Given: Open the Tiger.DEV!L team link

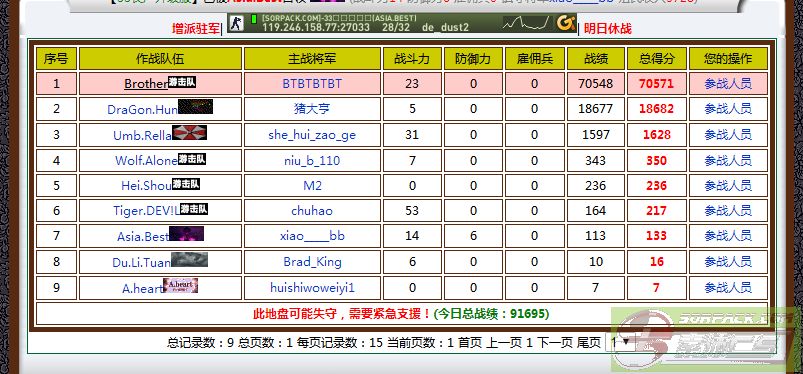Looking at the screenshot, I should pos(146,211).
